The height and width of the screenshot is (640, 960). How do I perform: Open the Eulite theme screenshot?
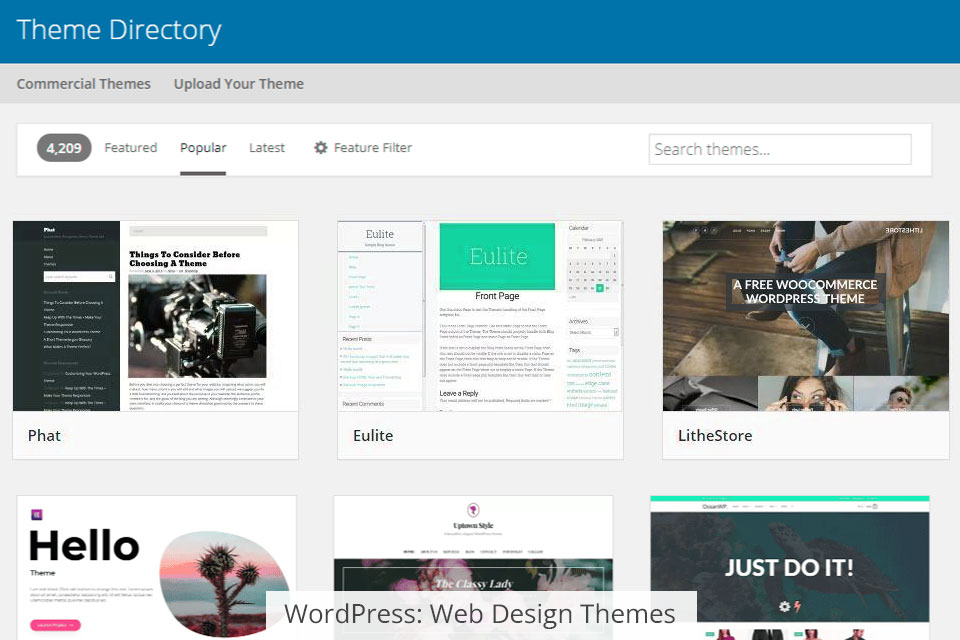pos(480,316)
